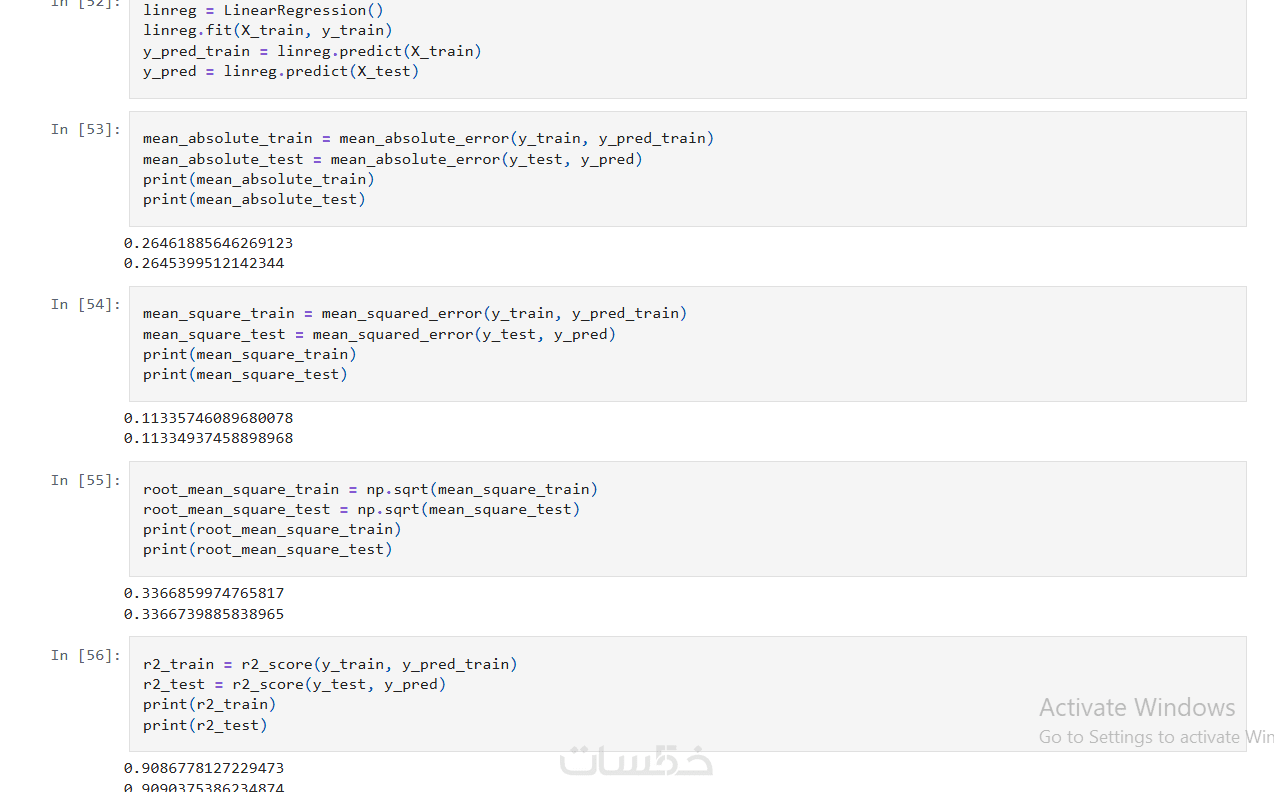
Task: Click the output value 0.9086778127229473
Action: click(204, 768)
